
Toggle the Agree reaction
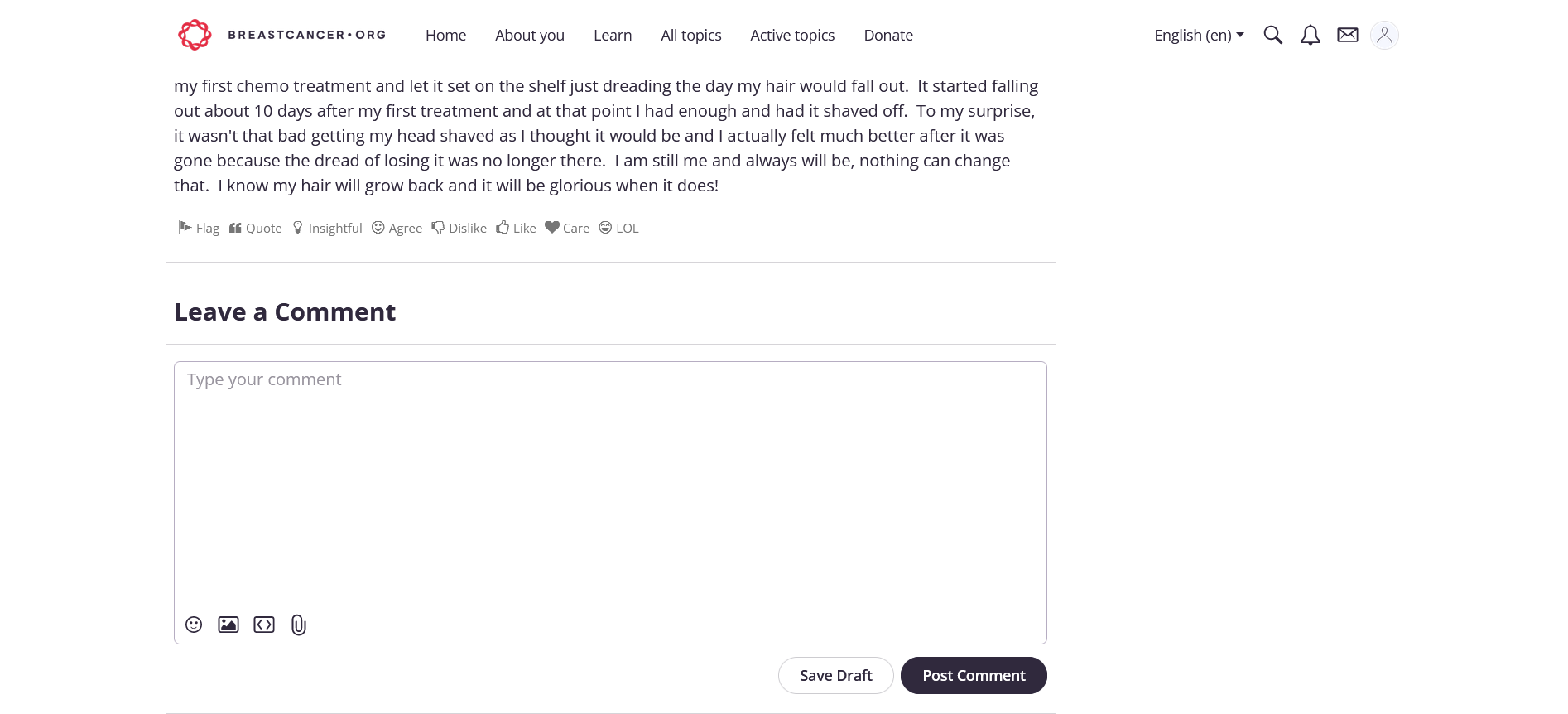(397, 228)
